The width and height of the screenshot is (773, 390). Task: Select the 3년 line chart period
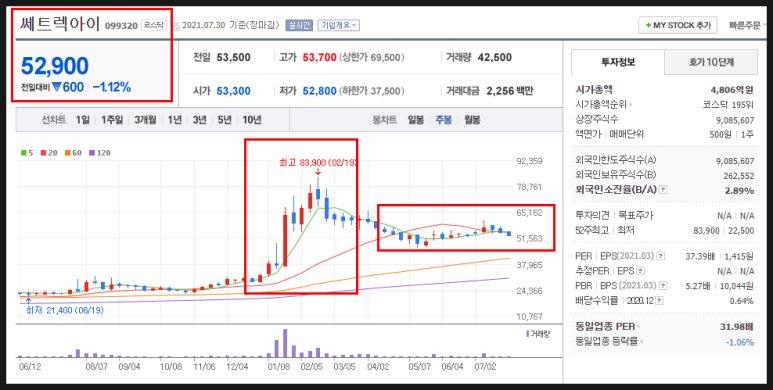(200, 120)
